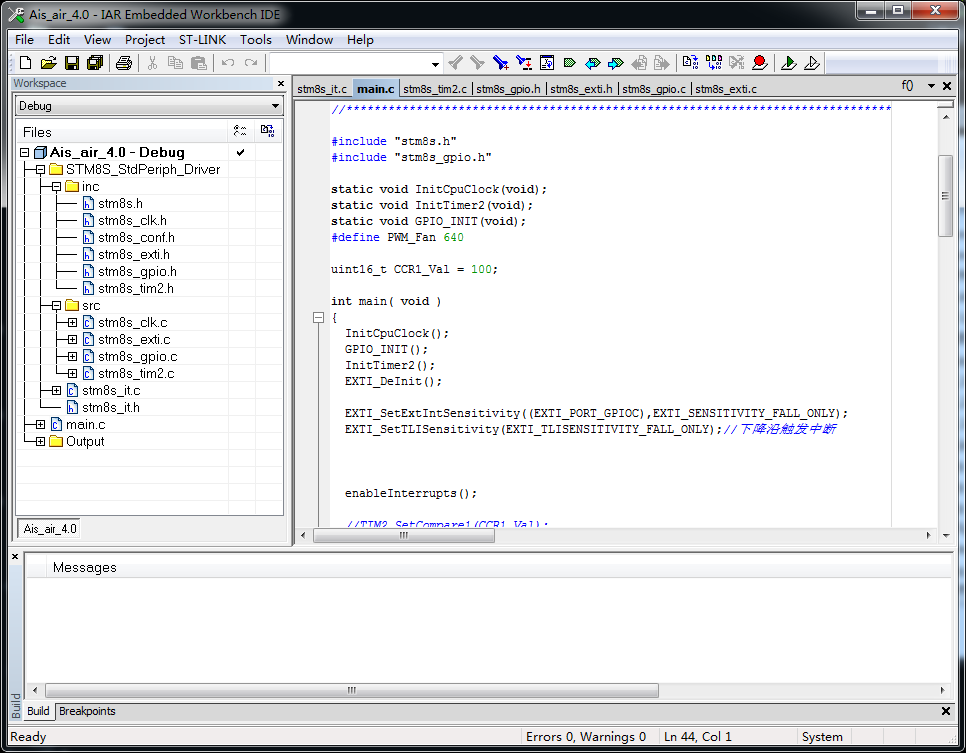Viewport: 966px width, 753px height.
Task: Undo the last edit with the toolbar arrow
Action: click(x=228, y=63)
